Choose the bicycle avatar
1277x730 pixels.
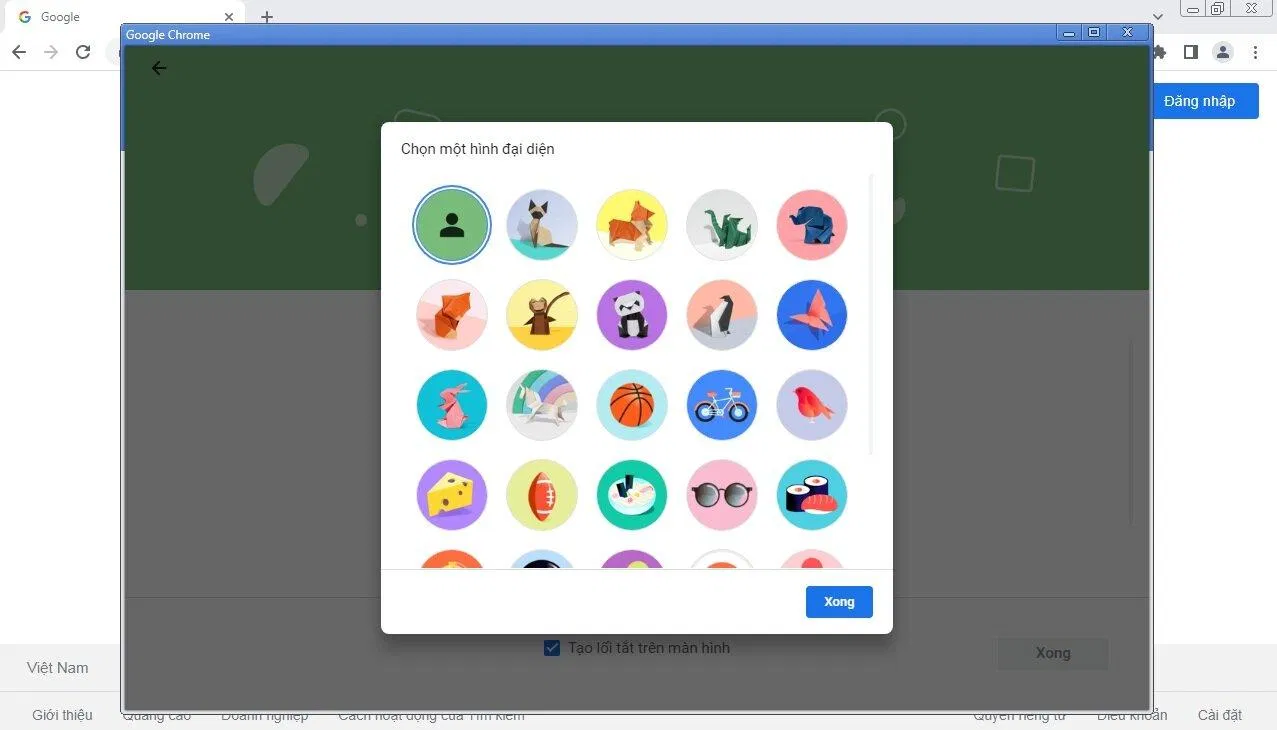(x=722, y=405)
